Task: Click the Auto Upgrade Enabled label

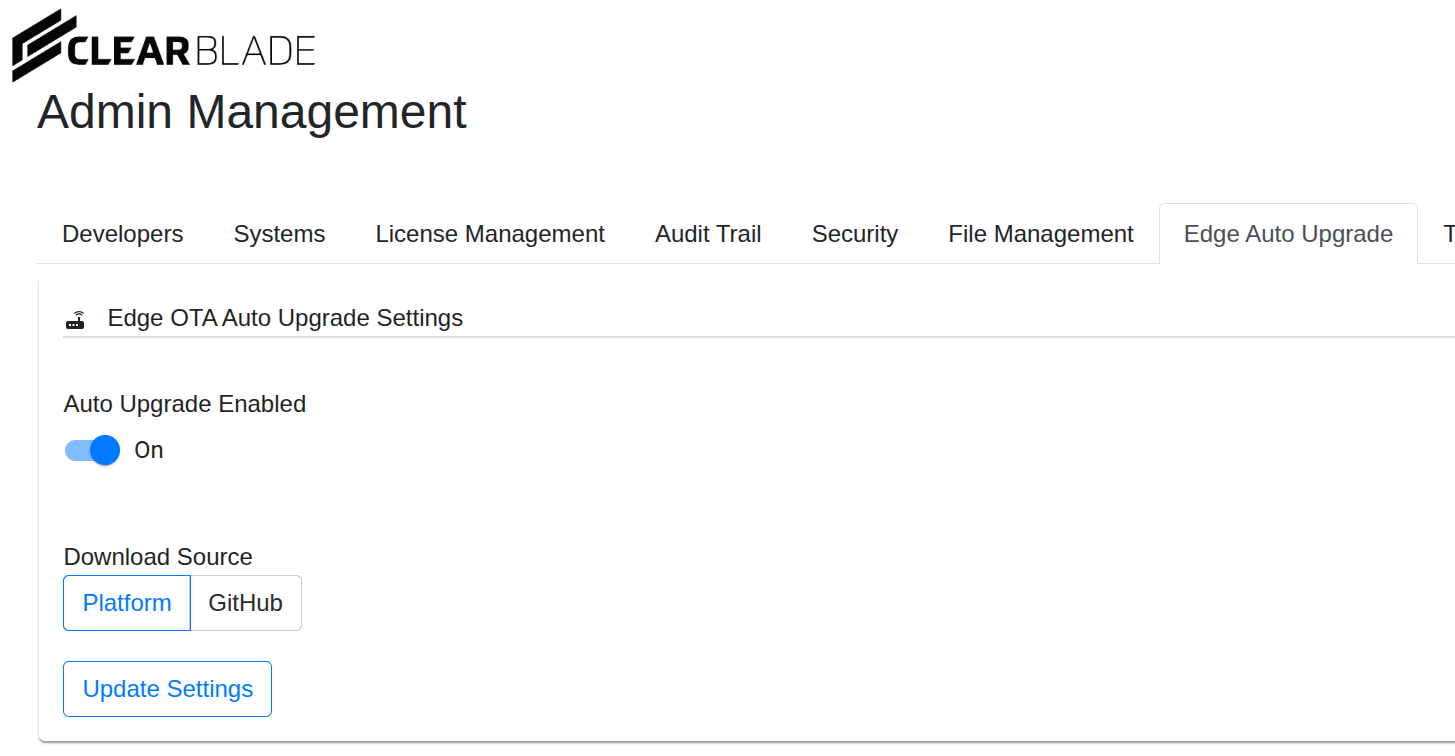Action: 185,404
